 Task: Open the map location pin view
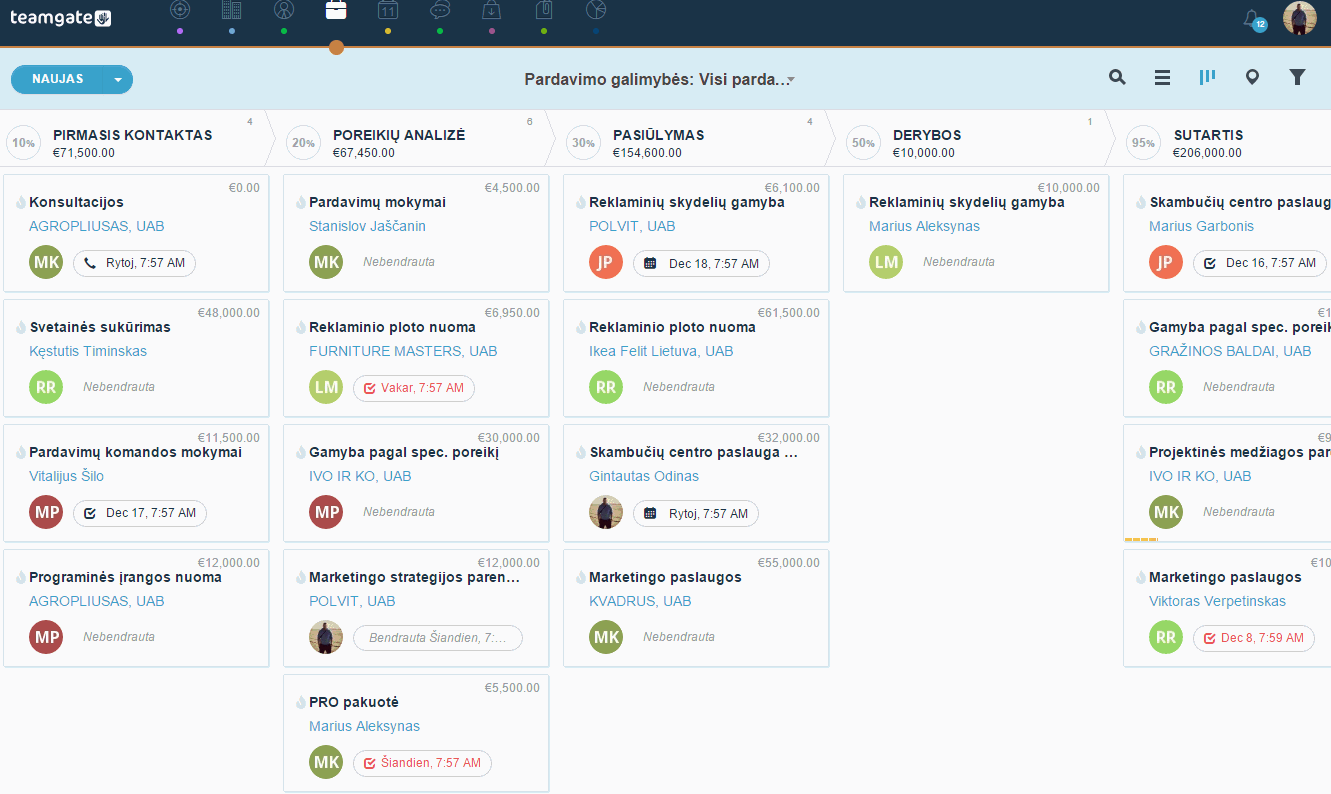coord(1252,77)
